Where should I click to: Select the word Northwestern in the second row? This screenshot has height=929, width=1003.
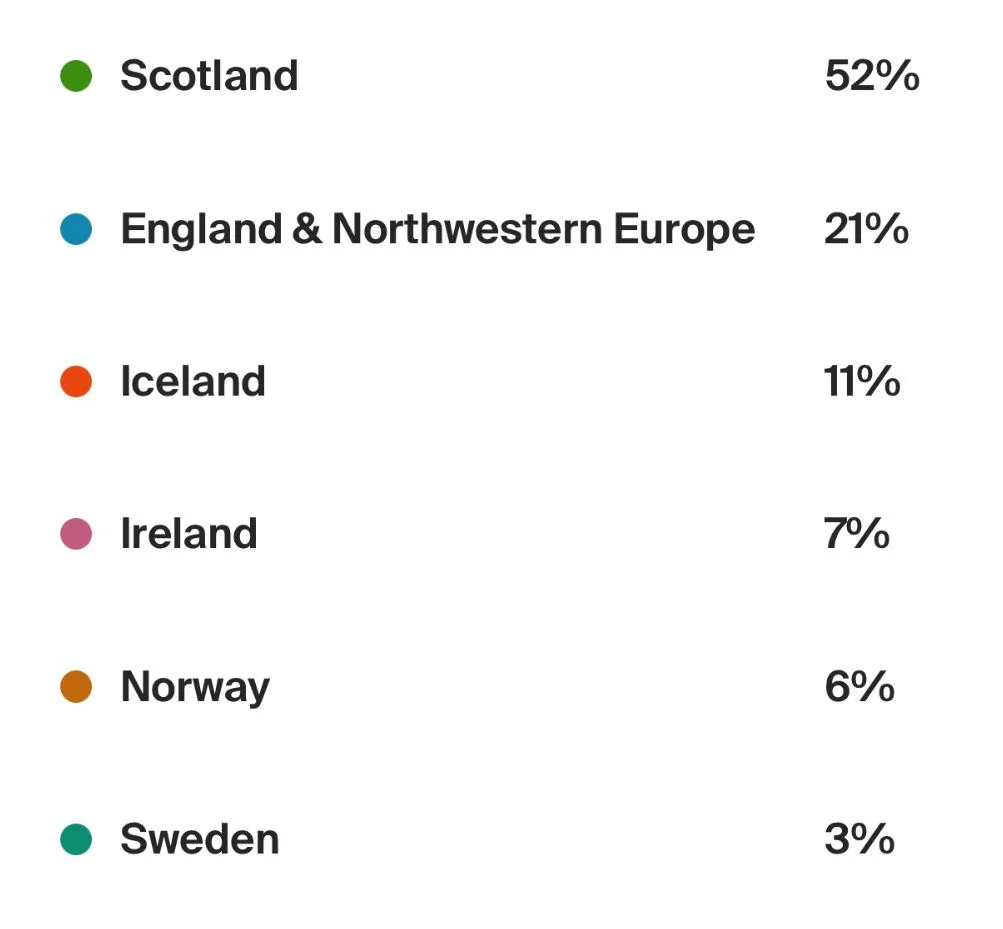tap(468, 229)
